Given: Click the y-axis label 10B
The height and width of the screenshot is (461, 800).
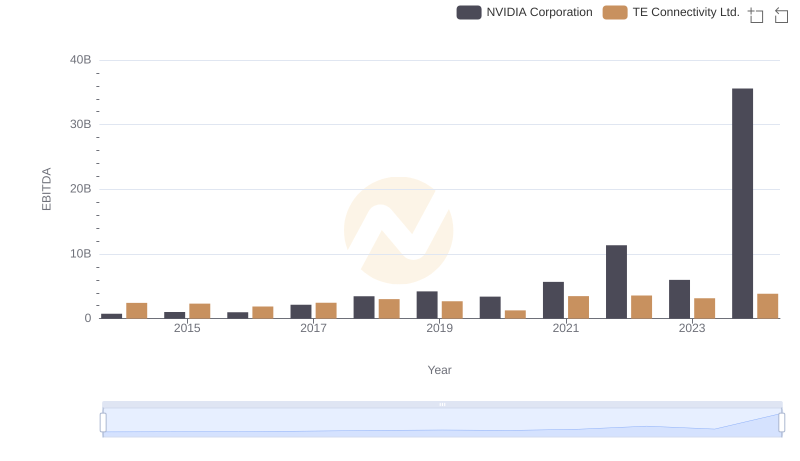Looking at the screenshot, I should (x=81, y=253).
